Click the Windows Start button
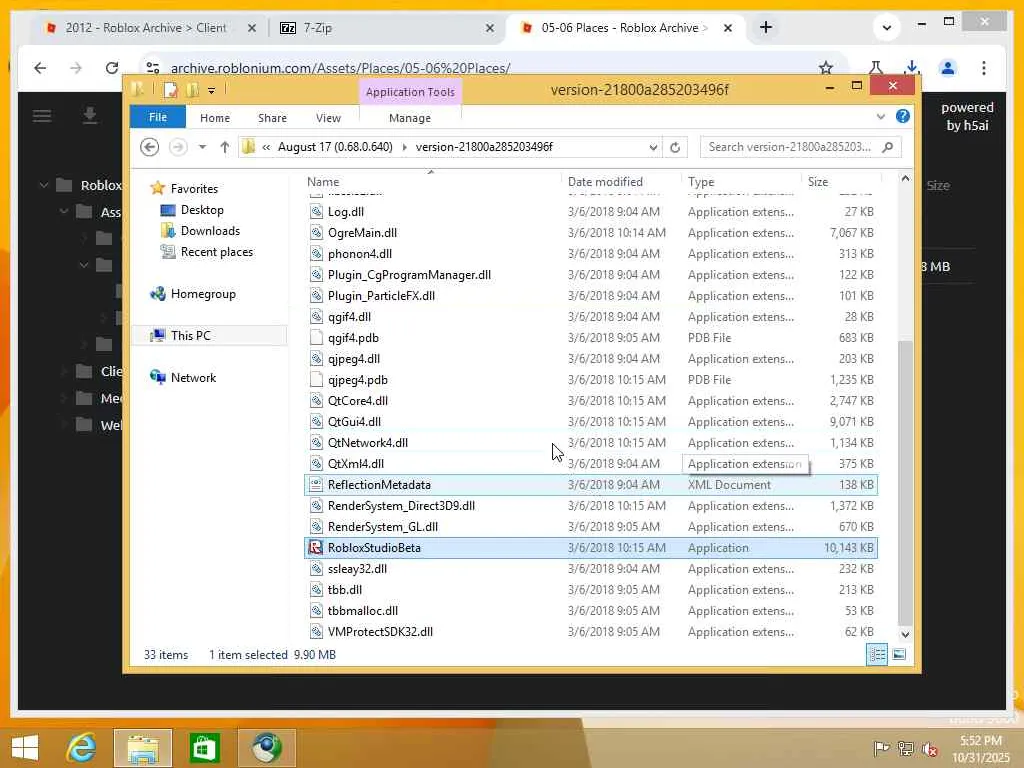The height and width of the screenshot is (768, 1024). point(25,748)
